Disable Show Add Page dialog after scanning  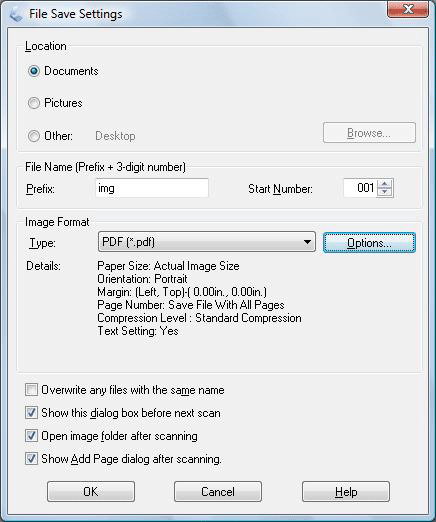tap(32, 459)
